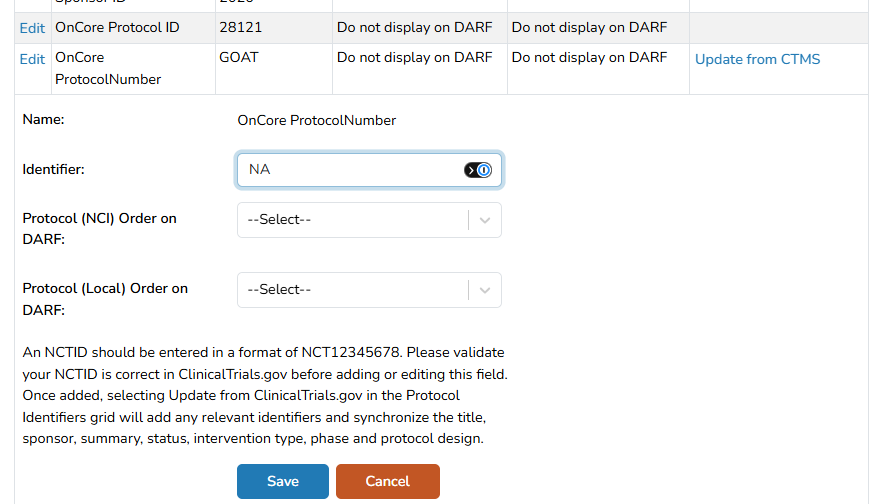Focus the Identifier field containing NA

pos(369,169)
